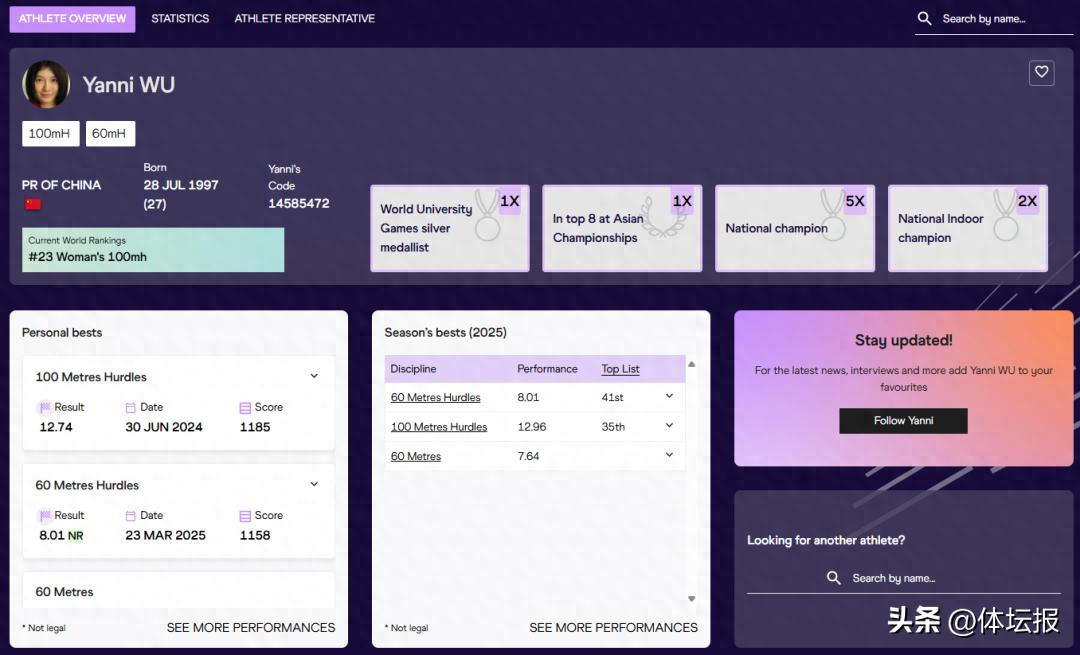This screenshot has height=655, width=1080.
Task: Select the 100mH discipline tag
Action: coord(50,134)
